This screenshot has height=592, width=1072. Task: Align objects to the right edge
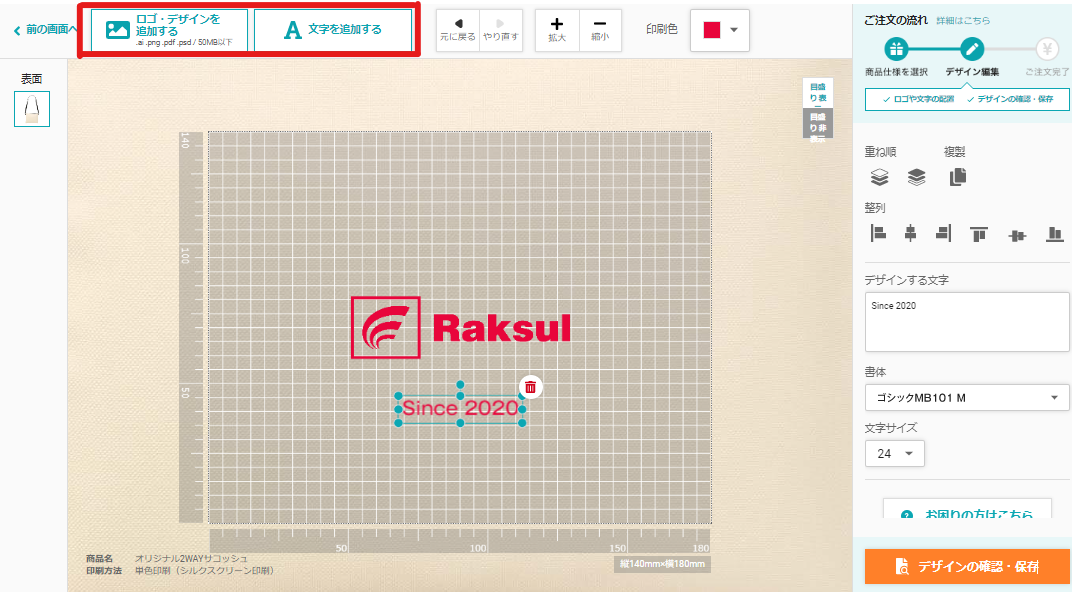pyautogui.click(x=943, y=233)
